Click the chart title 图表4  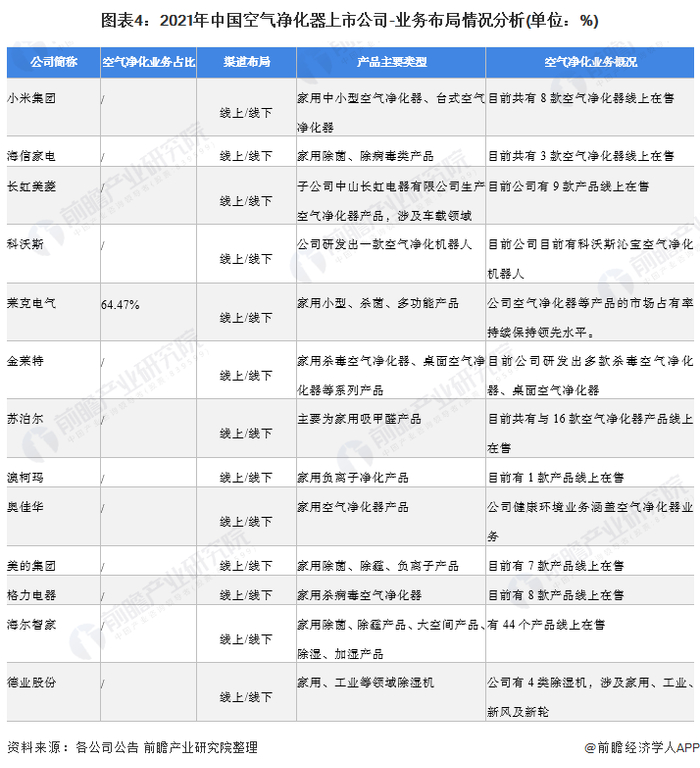click(349, 21)
